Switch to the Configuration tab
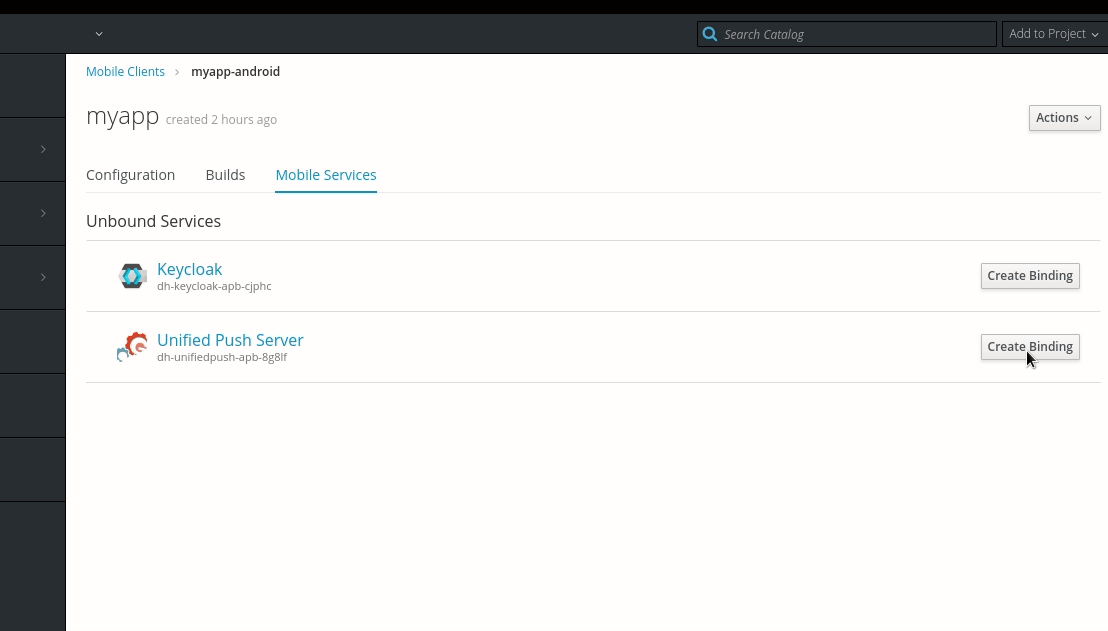Screen dimensions: 1108x631 (x=131, y=175)
